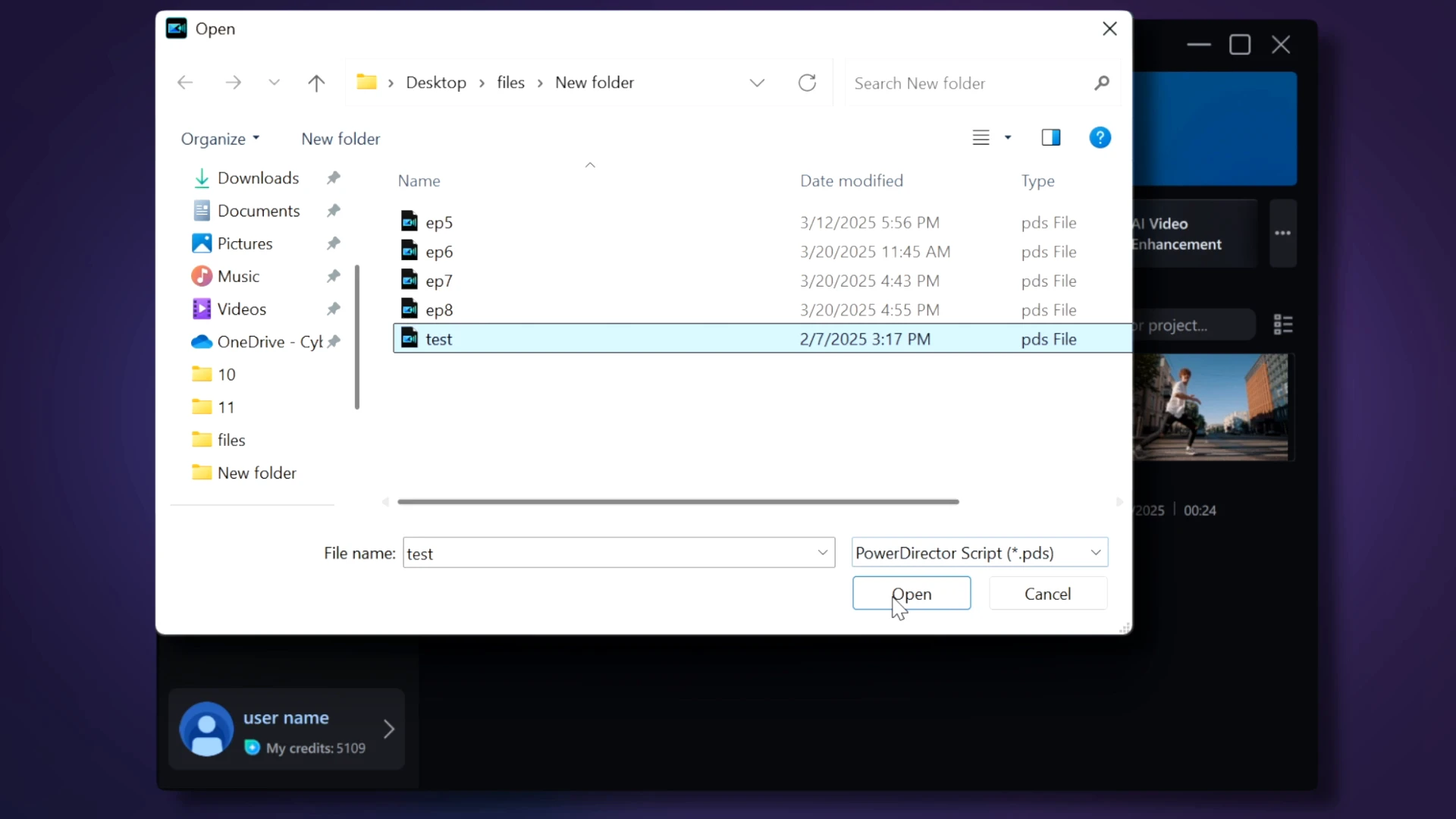Screen dimensions: 1456x819
Task: Click Desktop in the breadcrumb path
Action: [x=436, y=83]
